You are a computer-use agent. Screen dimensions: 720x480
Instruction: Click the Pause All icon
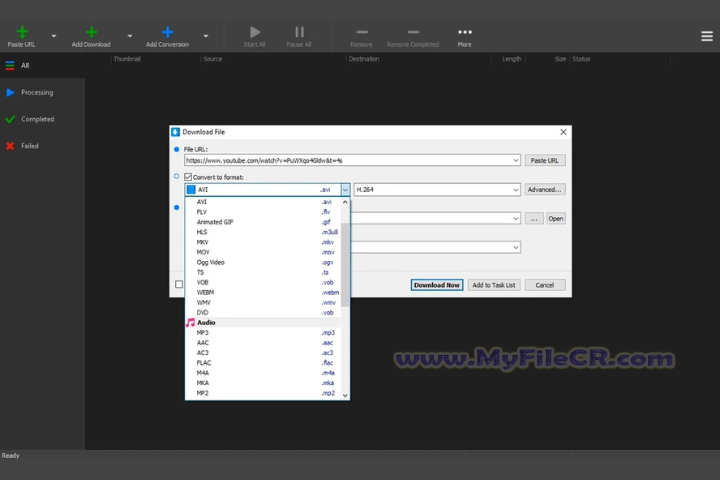299,32
